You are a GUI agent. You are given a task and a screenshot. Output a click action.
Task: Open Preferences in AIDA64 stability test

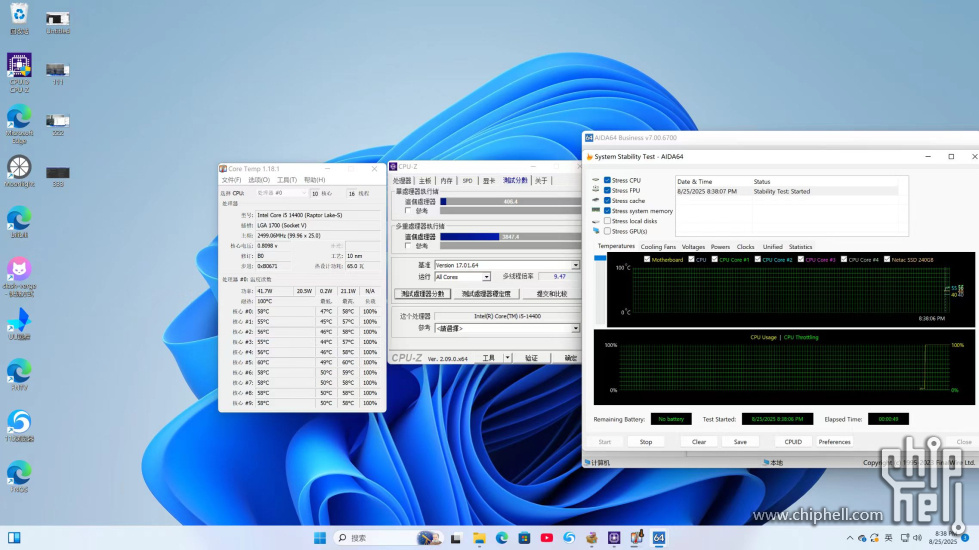(834, 442)
